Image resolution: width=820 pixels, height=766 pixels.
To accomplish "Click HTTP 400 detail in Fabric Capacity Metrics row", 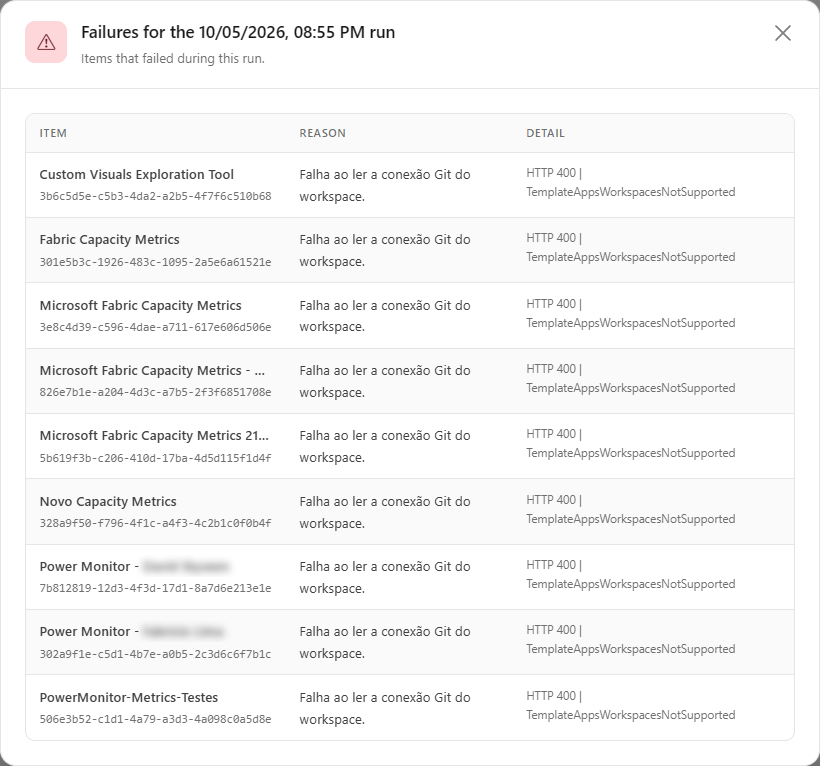I will click(631, 247).
